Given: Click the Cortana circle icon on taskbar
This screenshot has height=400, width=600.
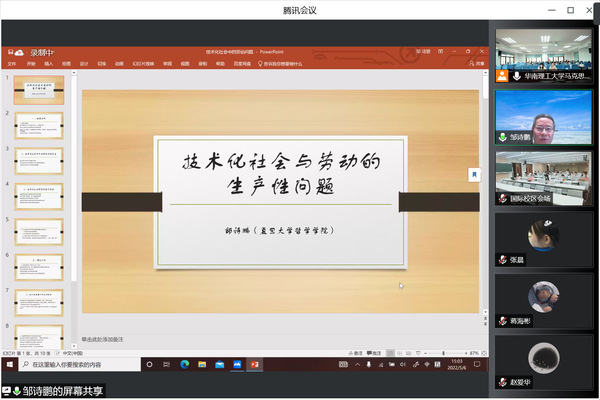Looking at the screenshot, I should click(x=148, y=365).
